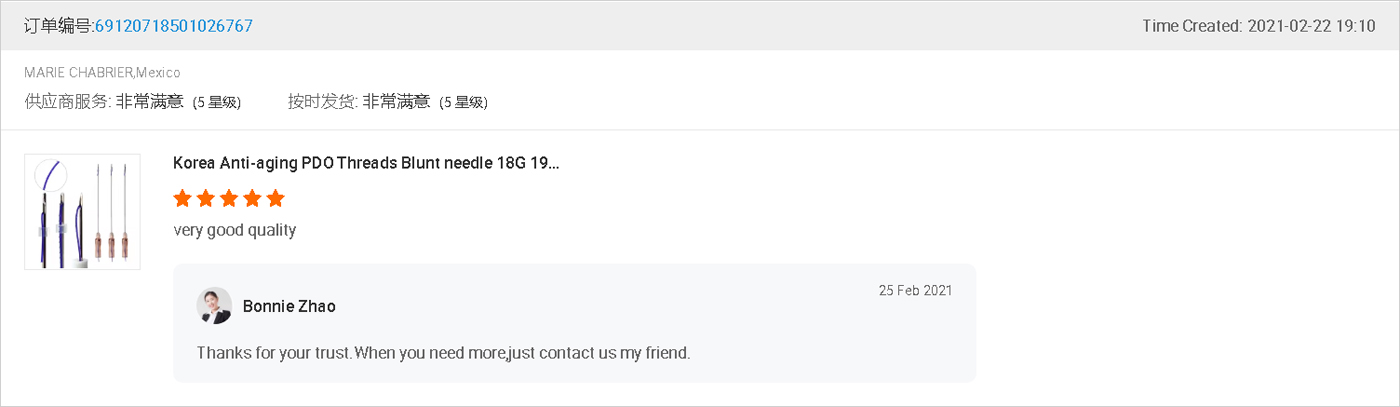1400x407 pixels.
Task: Click 非常满意 next to 供应商服务
Action: [x=150, y=101]
